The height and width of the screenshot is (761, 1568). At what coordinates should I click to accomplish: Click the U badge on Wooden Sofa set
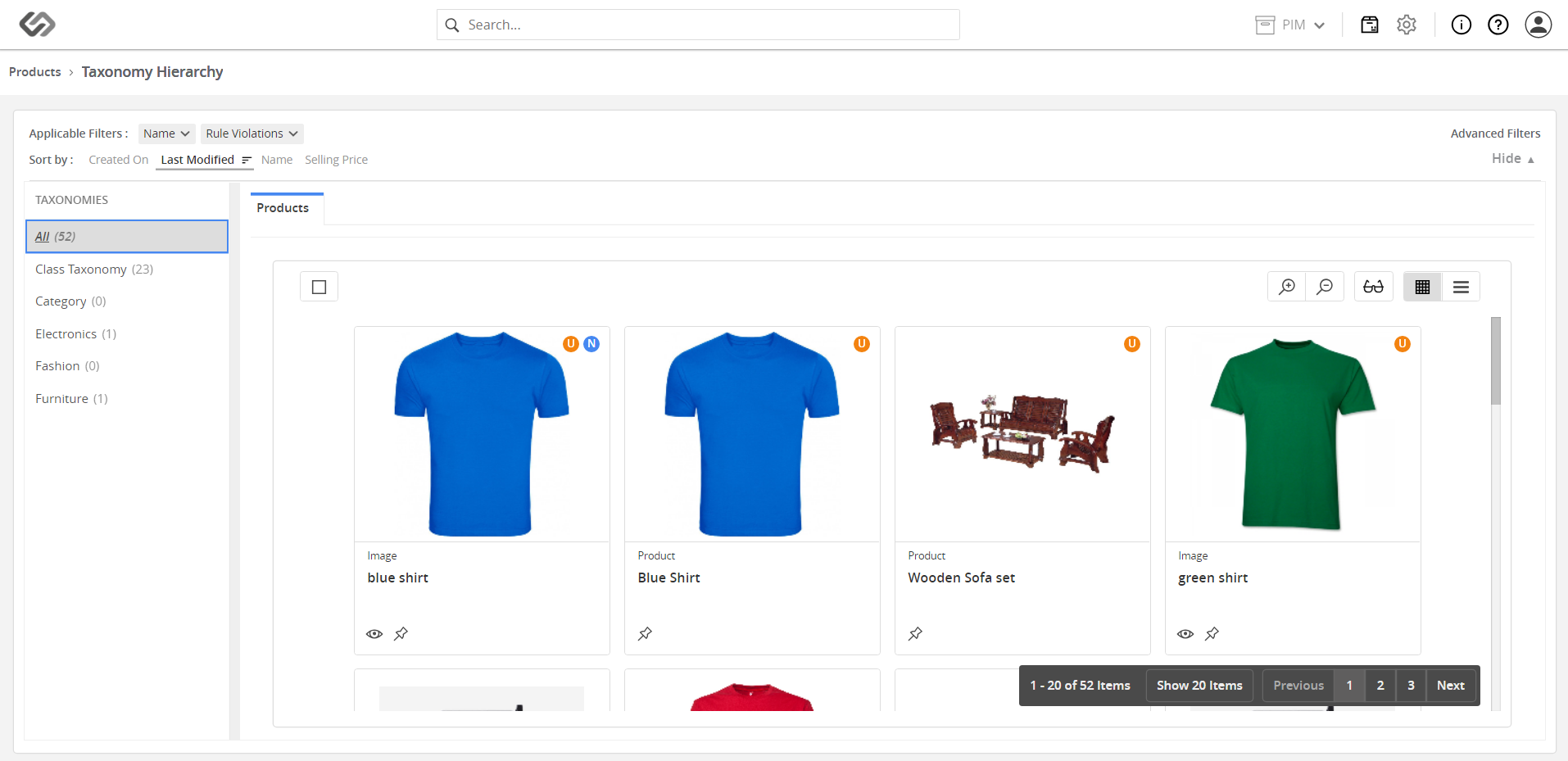point(1132,344)
